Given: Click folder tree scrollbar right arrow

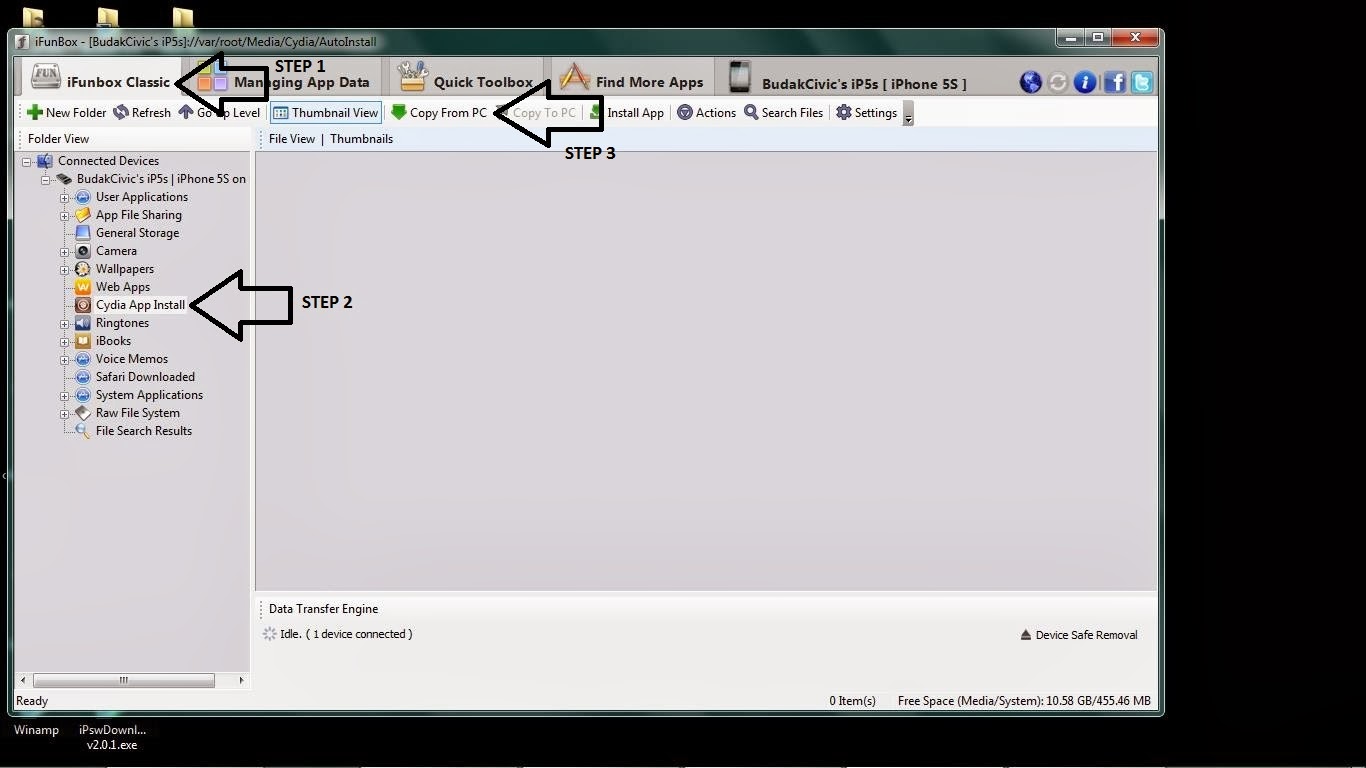Looking at the screenshot, I should (241, 680).
